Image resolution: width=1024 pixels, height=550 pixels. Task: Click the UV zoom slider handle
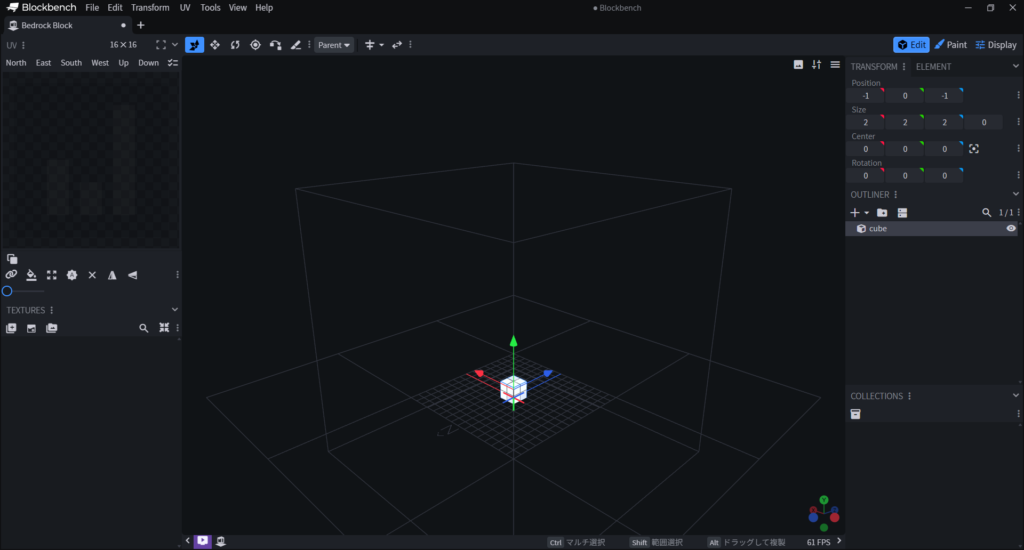coord(7,291)
